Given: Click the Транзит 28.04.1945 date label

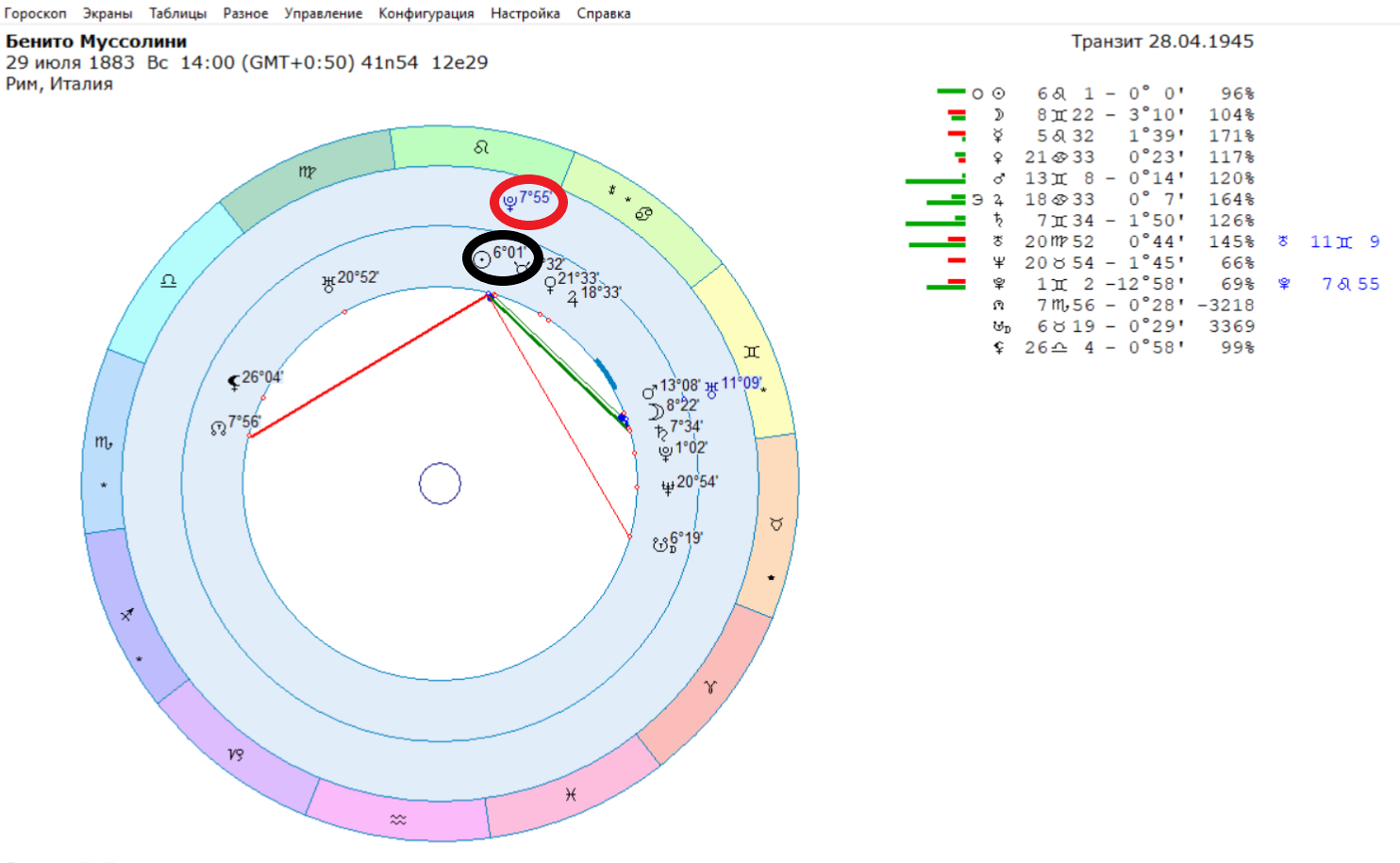Looking at the screenshot, I should point(1162,41).
